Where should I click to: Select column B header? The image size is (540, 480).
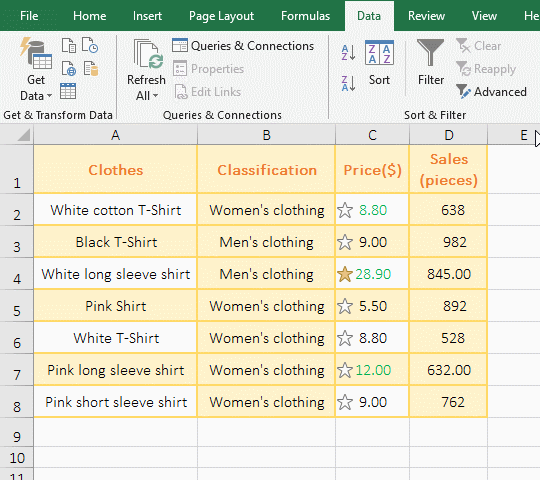[266, 135]
